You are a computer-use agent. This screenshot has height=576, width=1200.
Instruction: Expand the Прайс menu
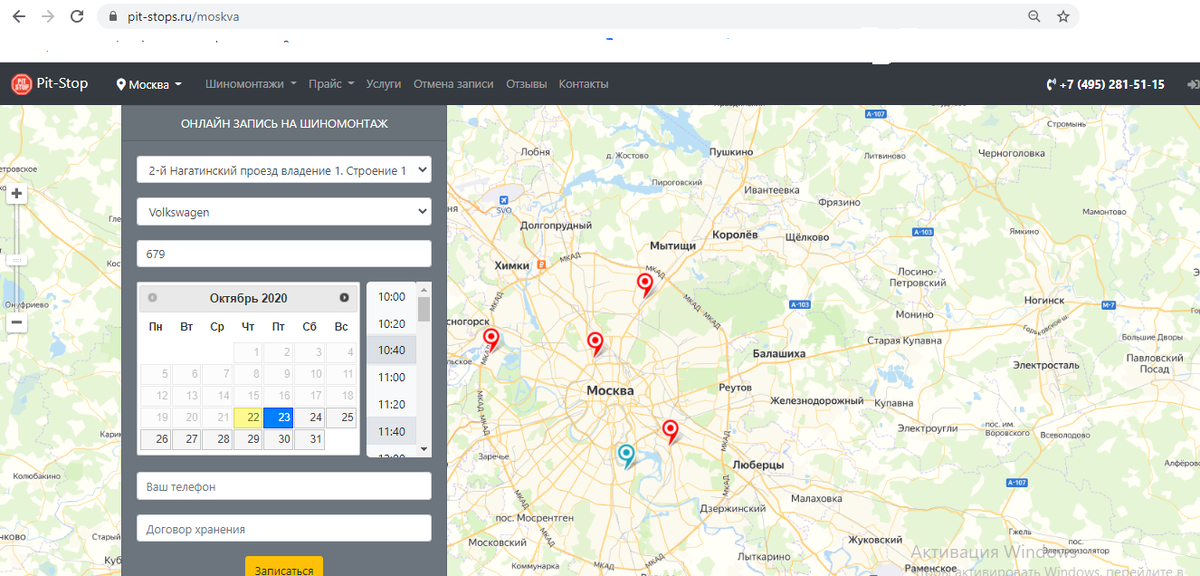coord(331,84)
